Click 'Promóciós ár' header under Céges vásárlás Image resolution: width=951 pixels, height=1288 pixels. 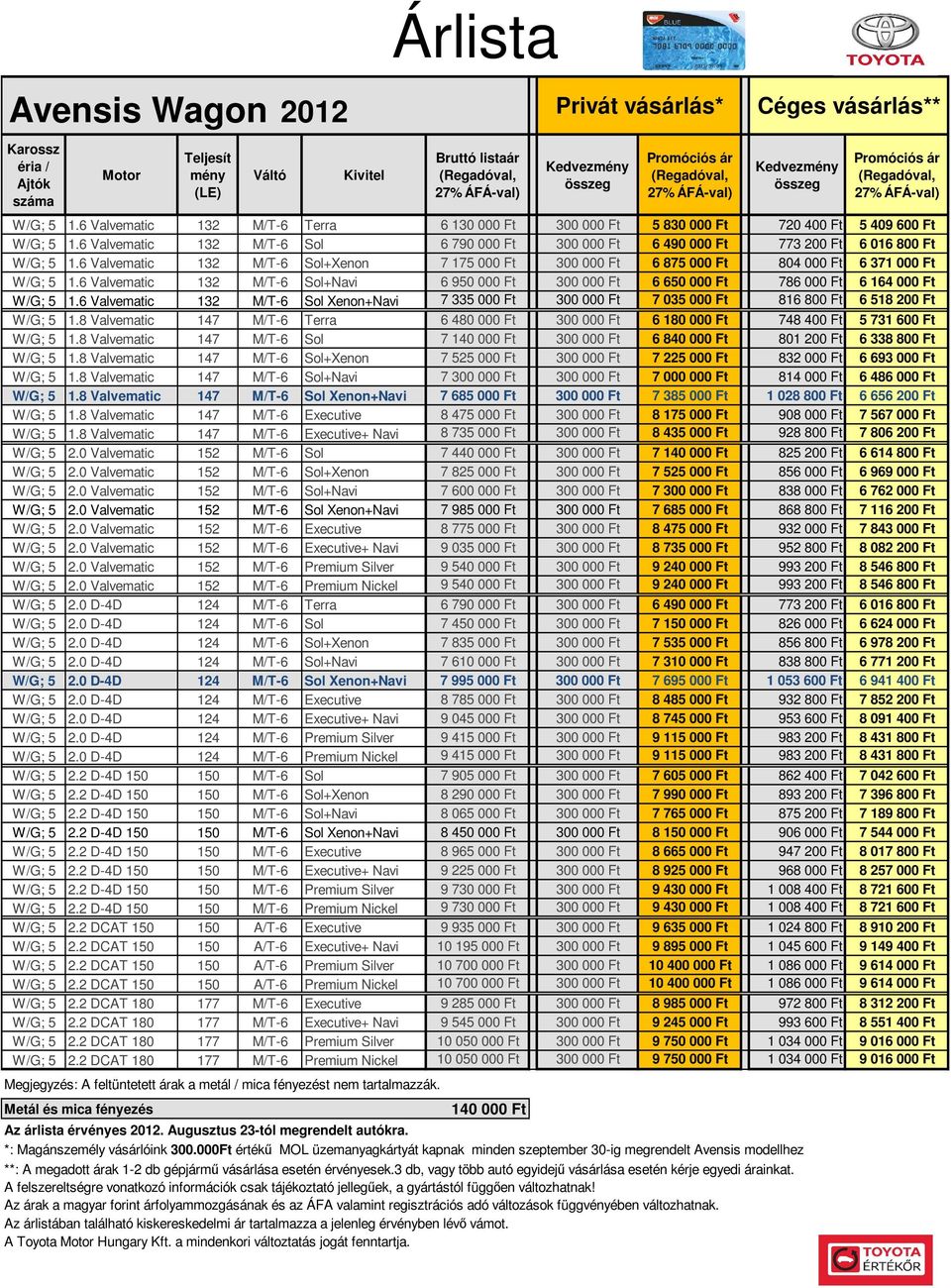pos(897,175)
